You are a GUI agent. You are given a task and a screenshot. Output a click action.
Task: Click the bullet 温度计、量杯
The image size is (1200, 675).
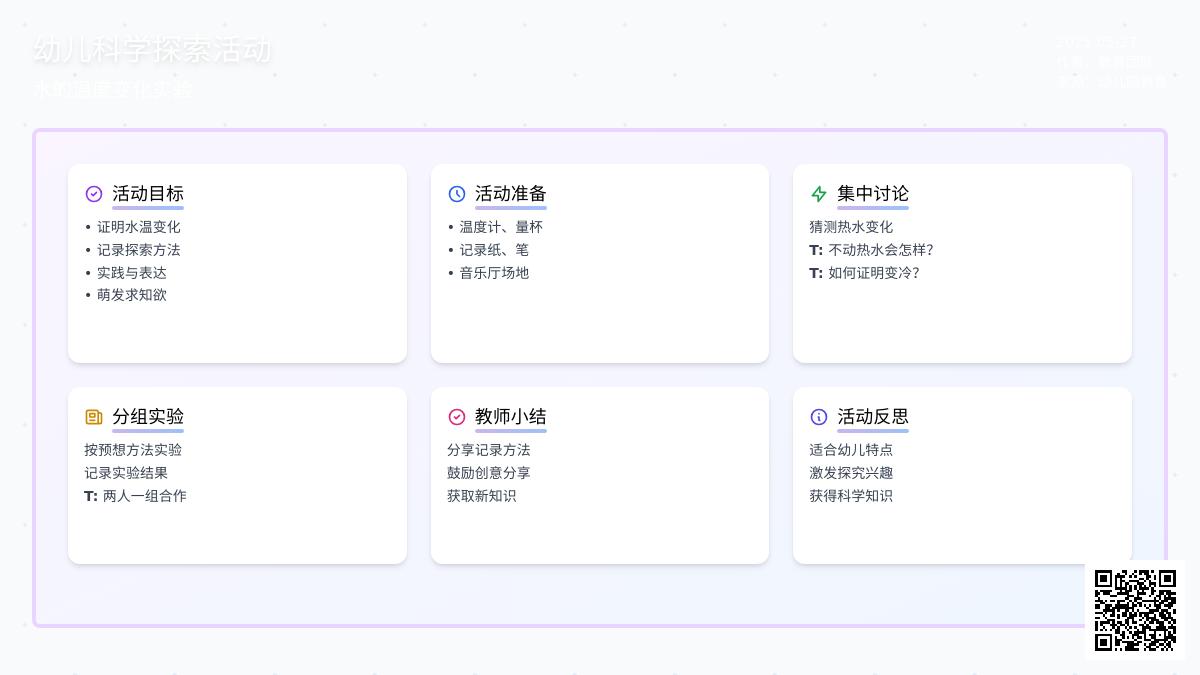pyautogui.click(x=501, y=227)
